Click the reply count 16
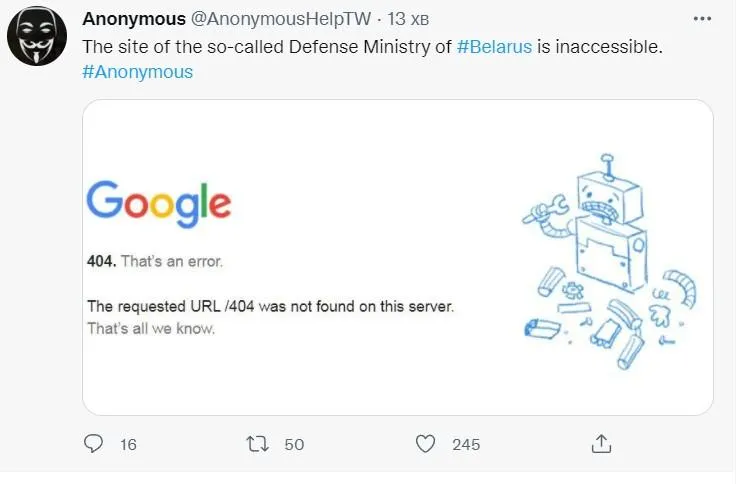 (x=127, y=444)
